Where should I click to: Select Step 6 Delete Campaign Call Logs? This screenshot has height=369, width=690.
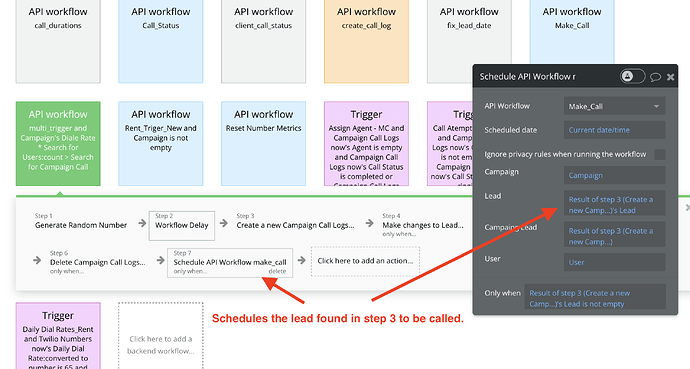tap(97, 262)
